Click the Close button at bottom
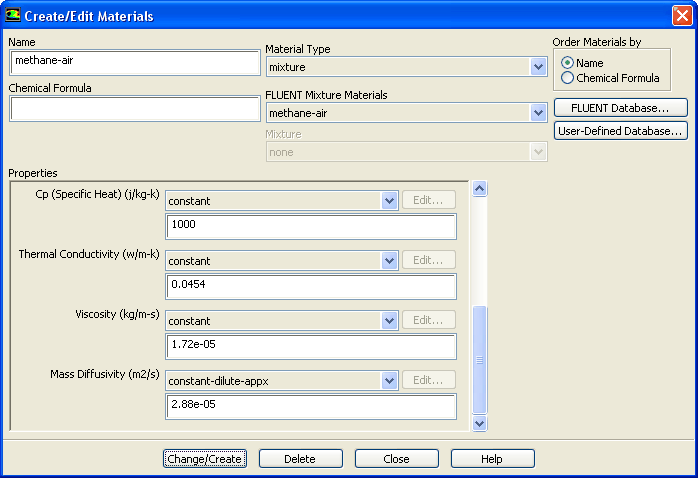Screen dimensions: 698x478 point(397,459)
